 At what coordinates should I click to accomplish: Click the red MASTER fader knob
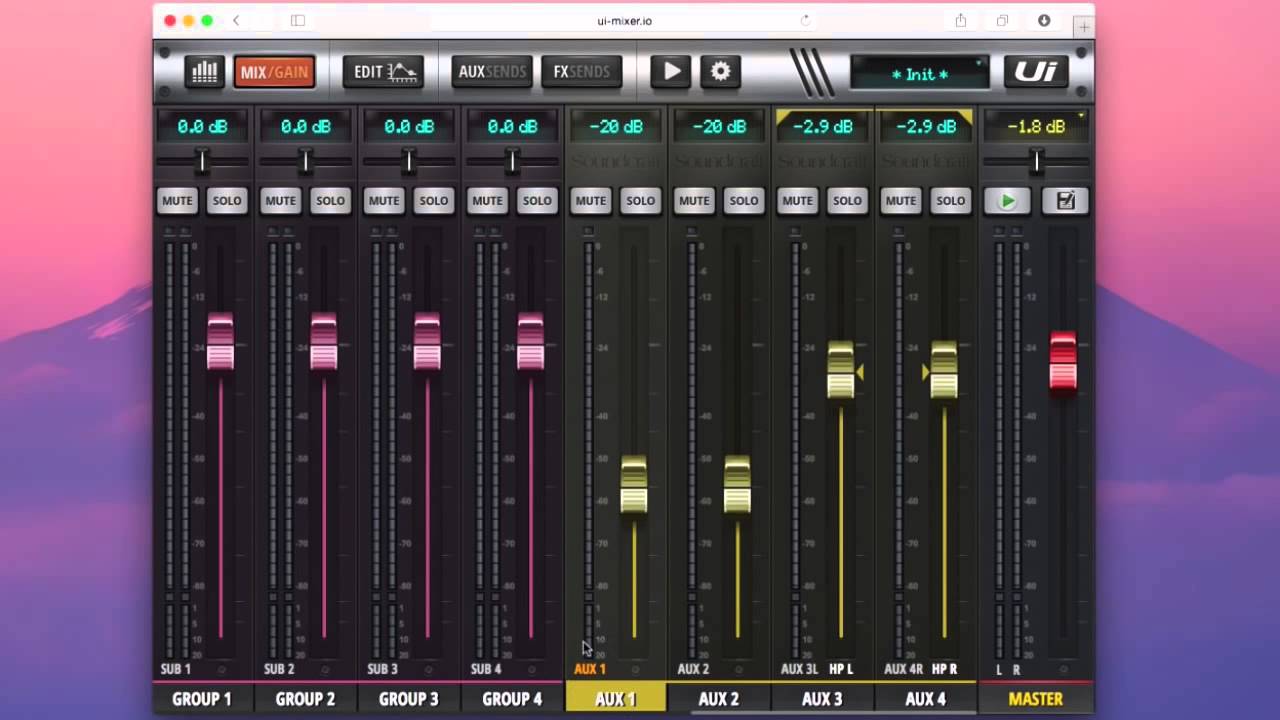pos(1063,361)
